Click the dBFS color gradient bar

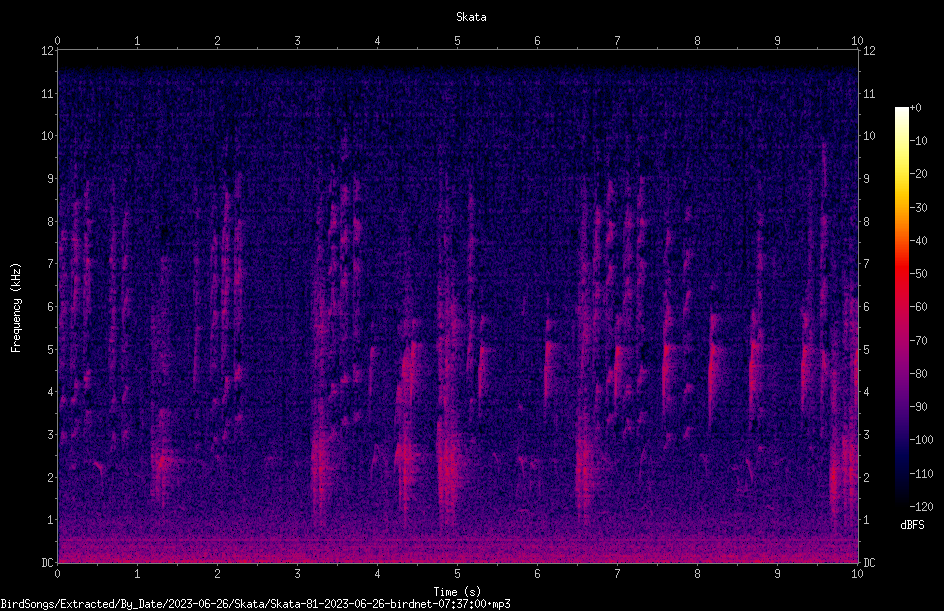(x=901, y=307)
